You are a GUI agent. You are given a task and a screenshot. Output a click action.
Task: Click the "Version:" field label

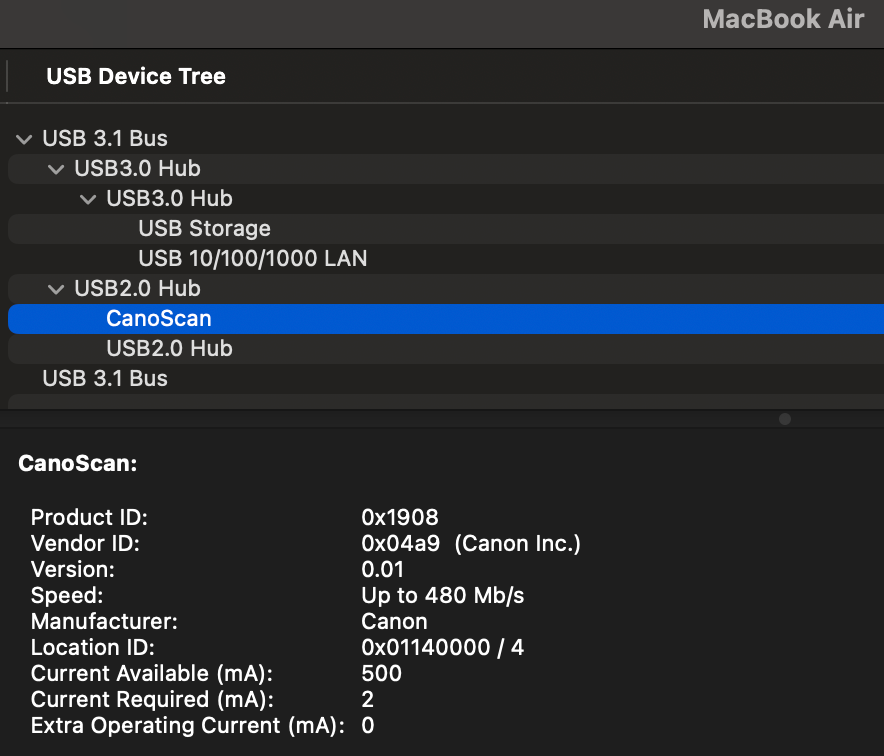[x=73, y=569]
